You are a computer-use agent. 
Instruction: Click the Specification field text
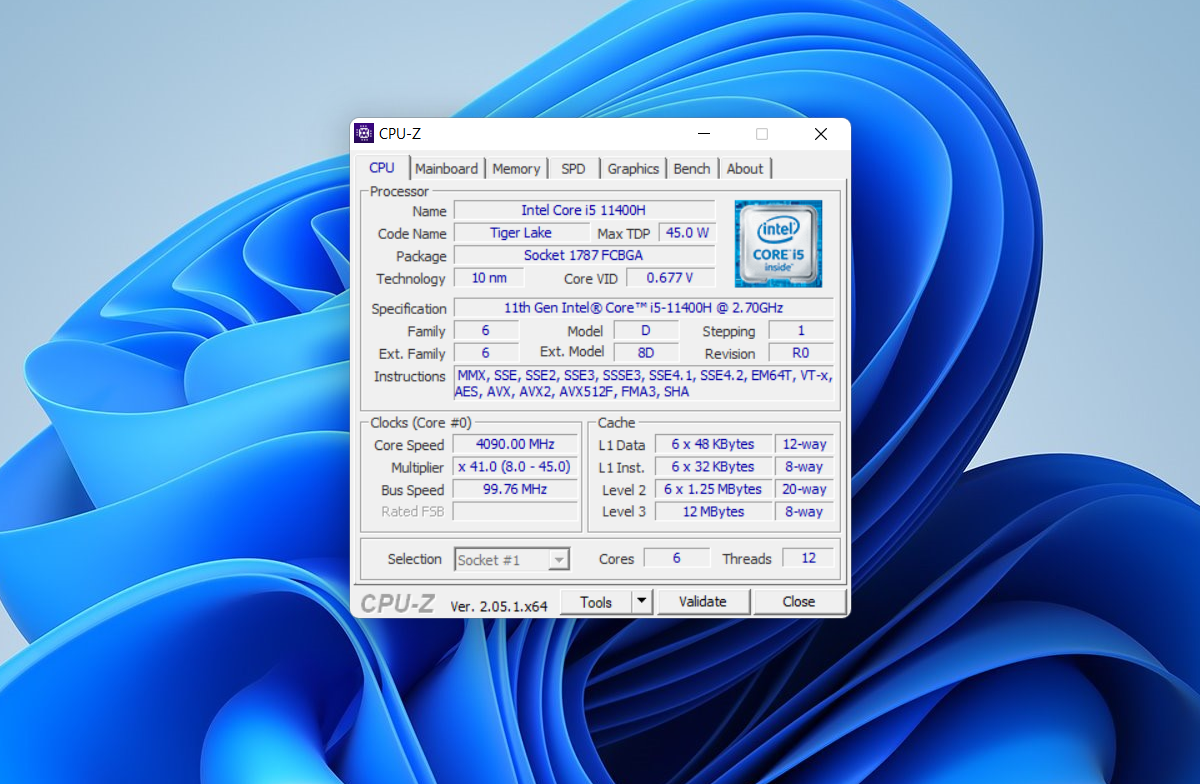(x=644, y=308)
